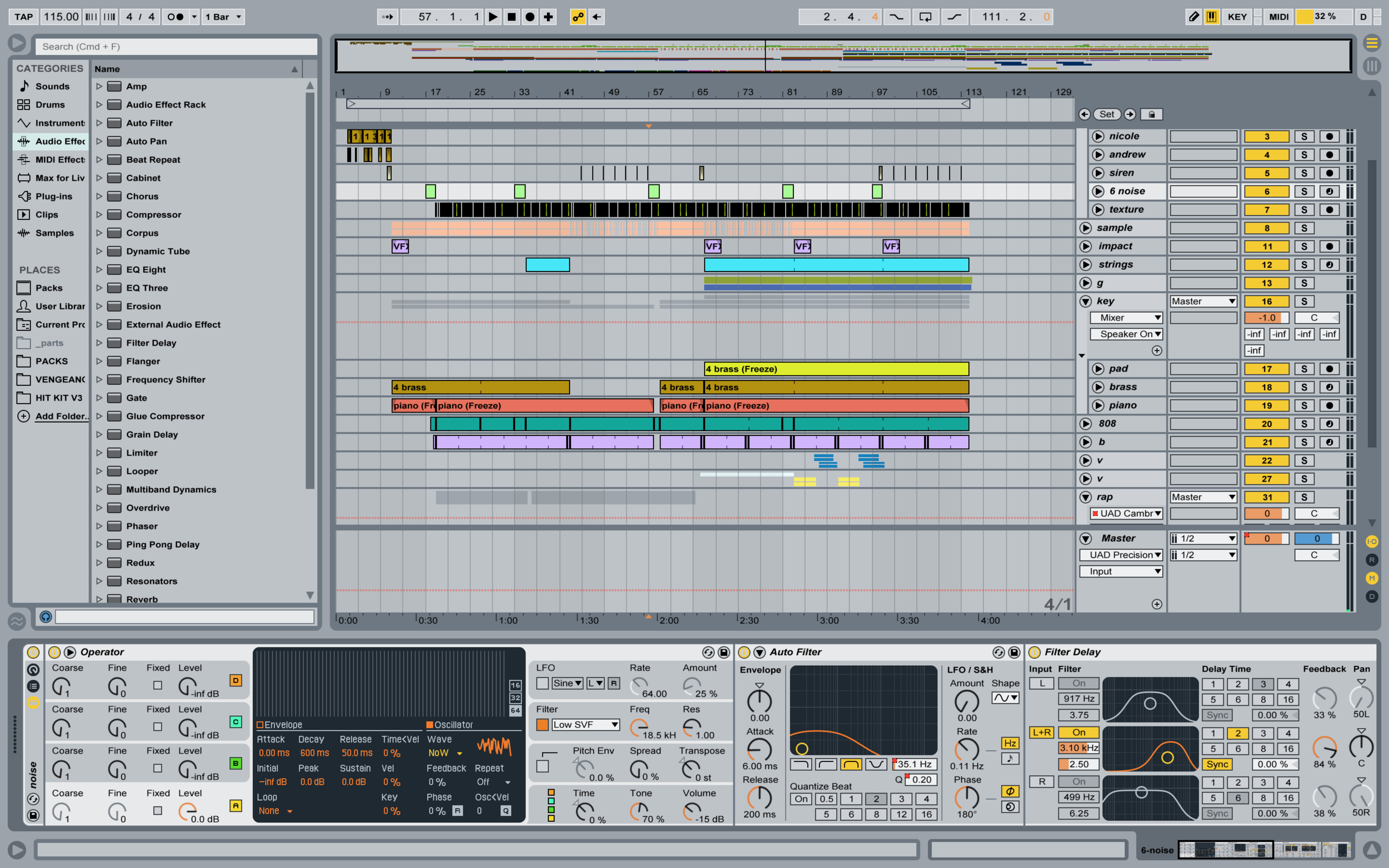Screen dimensions: 1389x868
Task: Solo the nicole track
Action: (1304, 137)
